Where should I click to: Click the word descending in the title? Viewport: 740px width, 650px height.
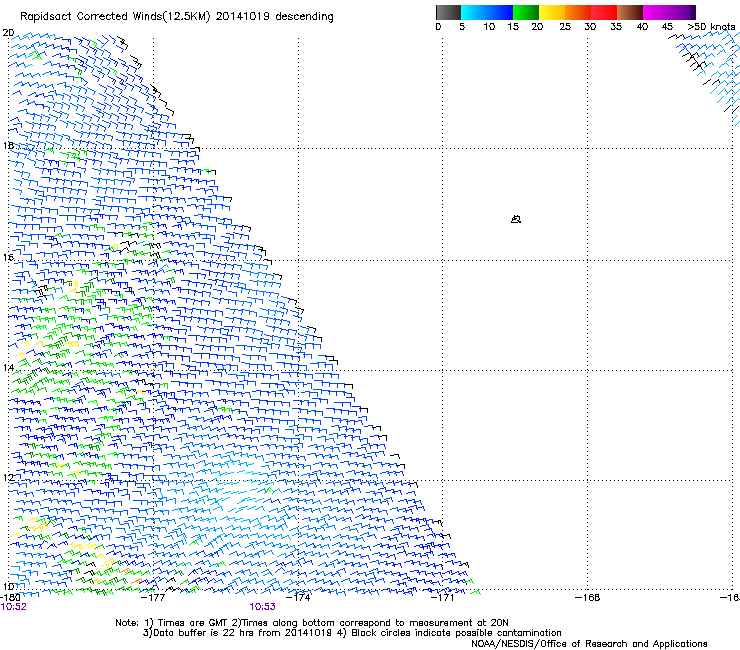coord(304,17)
